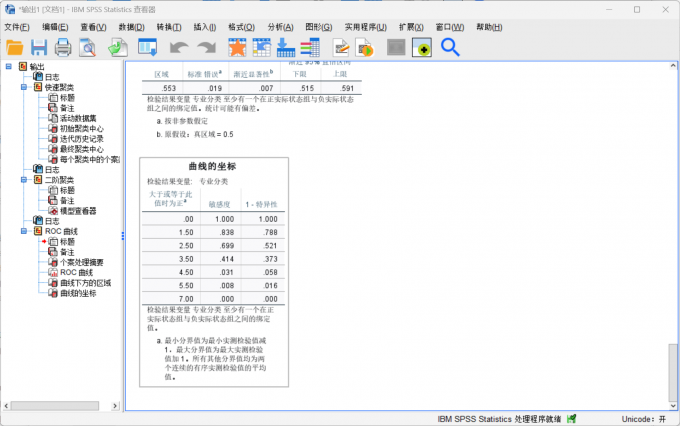The image size is (680, 426).
Task: Select 每个聚类中的个案 outline item
Action: [89, 159]
